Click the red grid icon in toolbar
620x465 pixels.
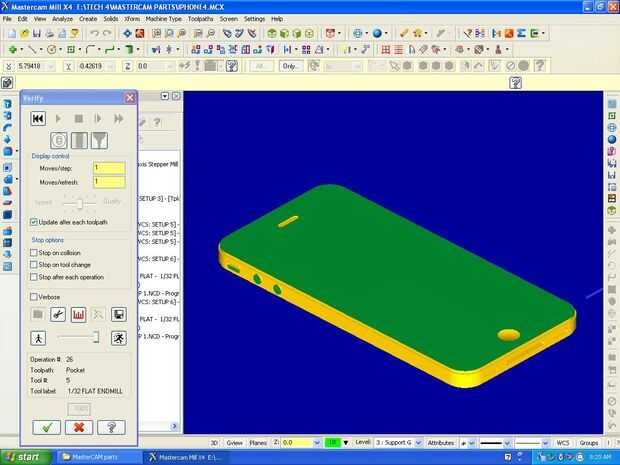[x=386, y=50]
